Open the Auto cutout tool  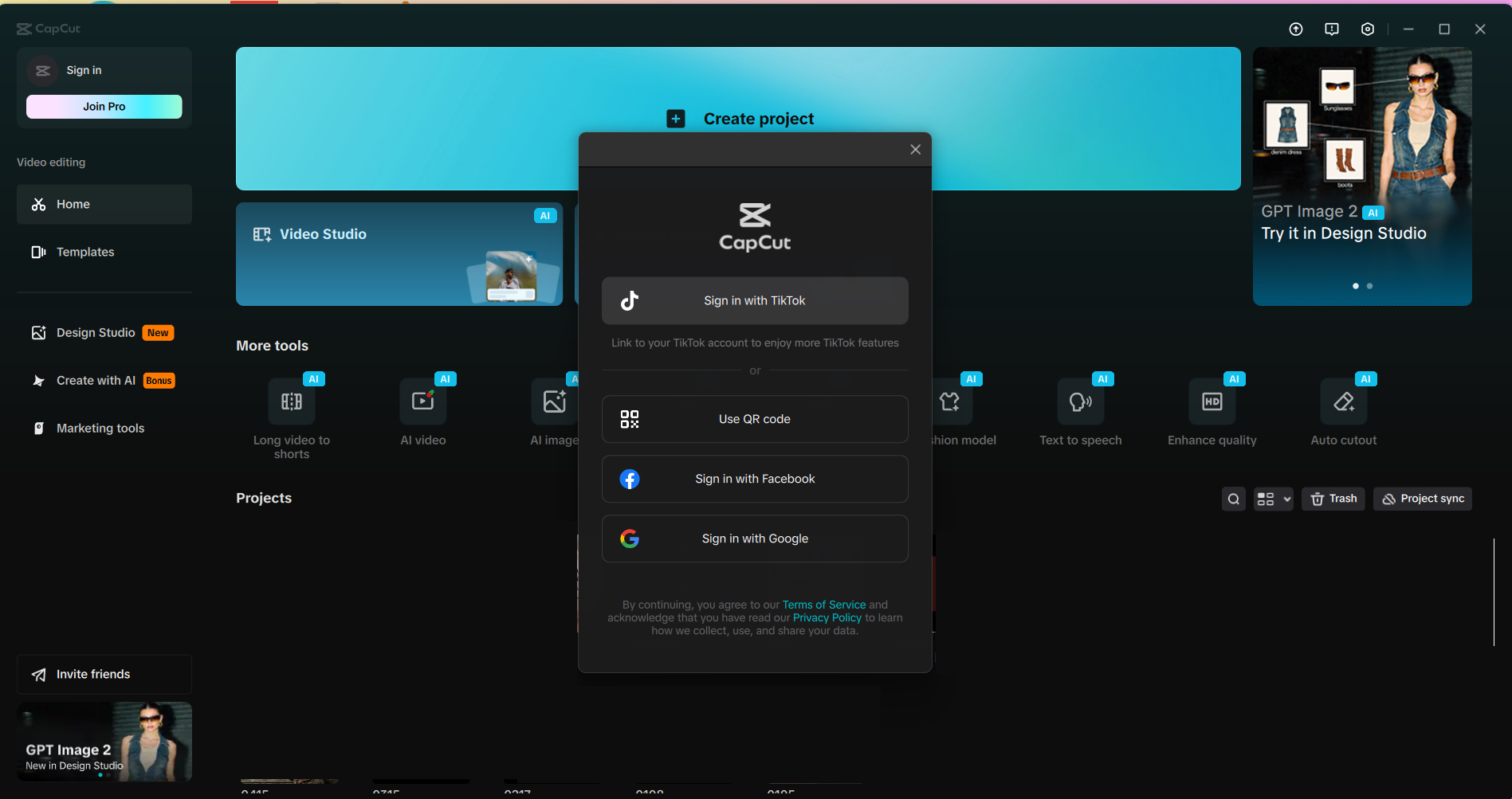click(x=1344, y=401)
